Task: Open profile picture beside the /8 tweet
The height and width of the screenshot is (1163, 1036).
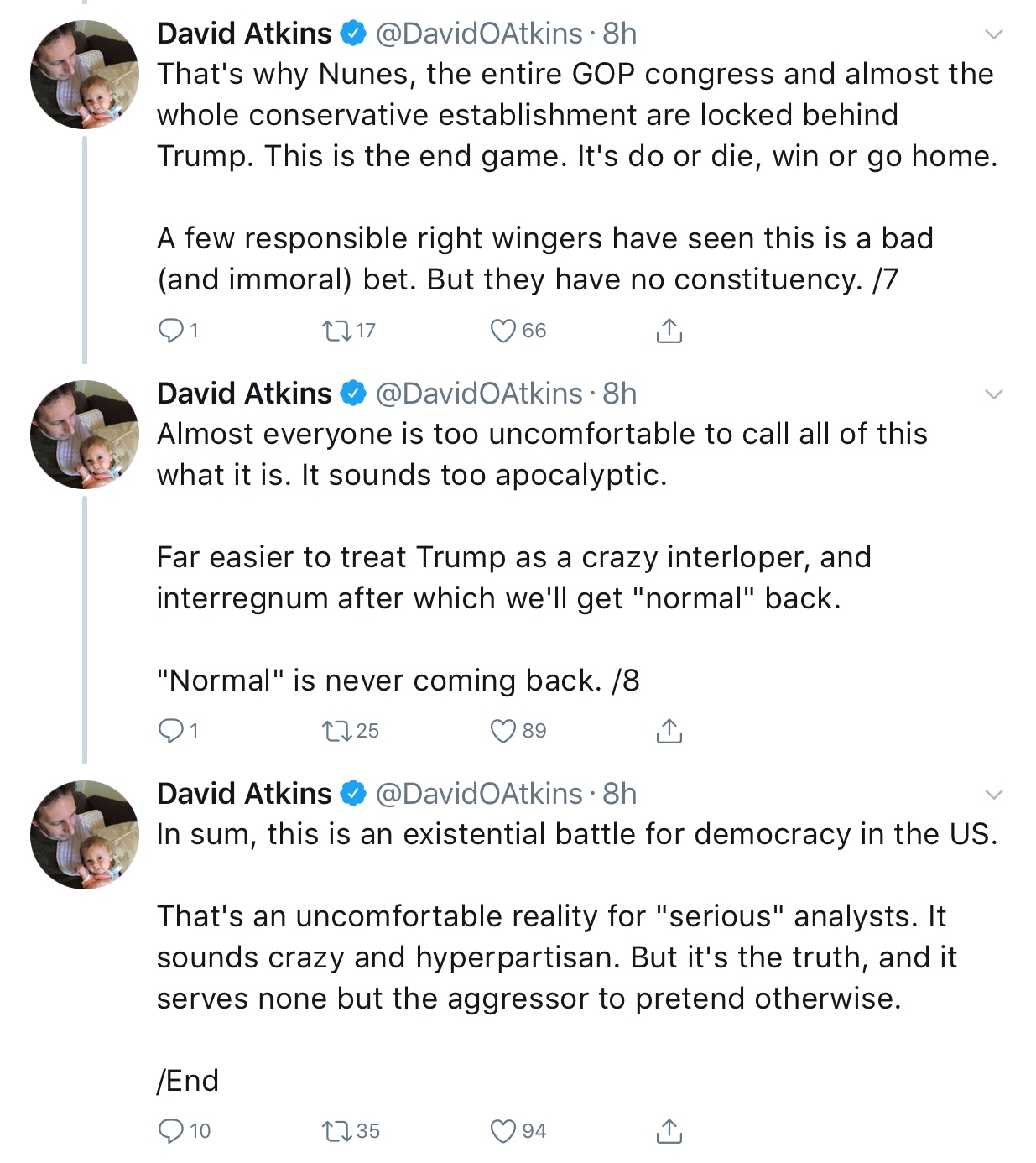Action: [85, 434]
